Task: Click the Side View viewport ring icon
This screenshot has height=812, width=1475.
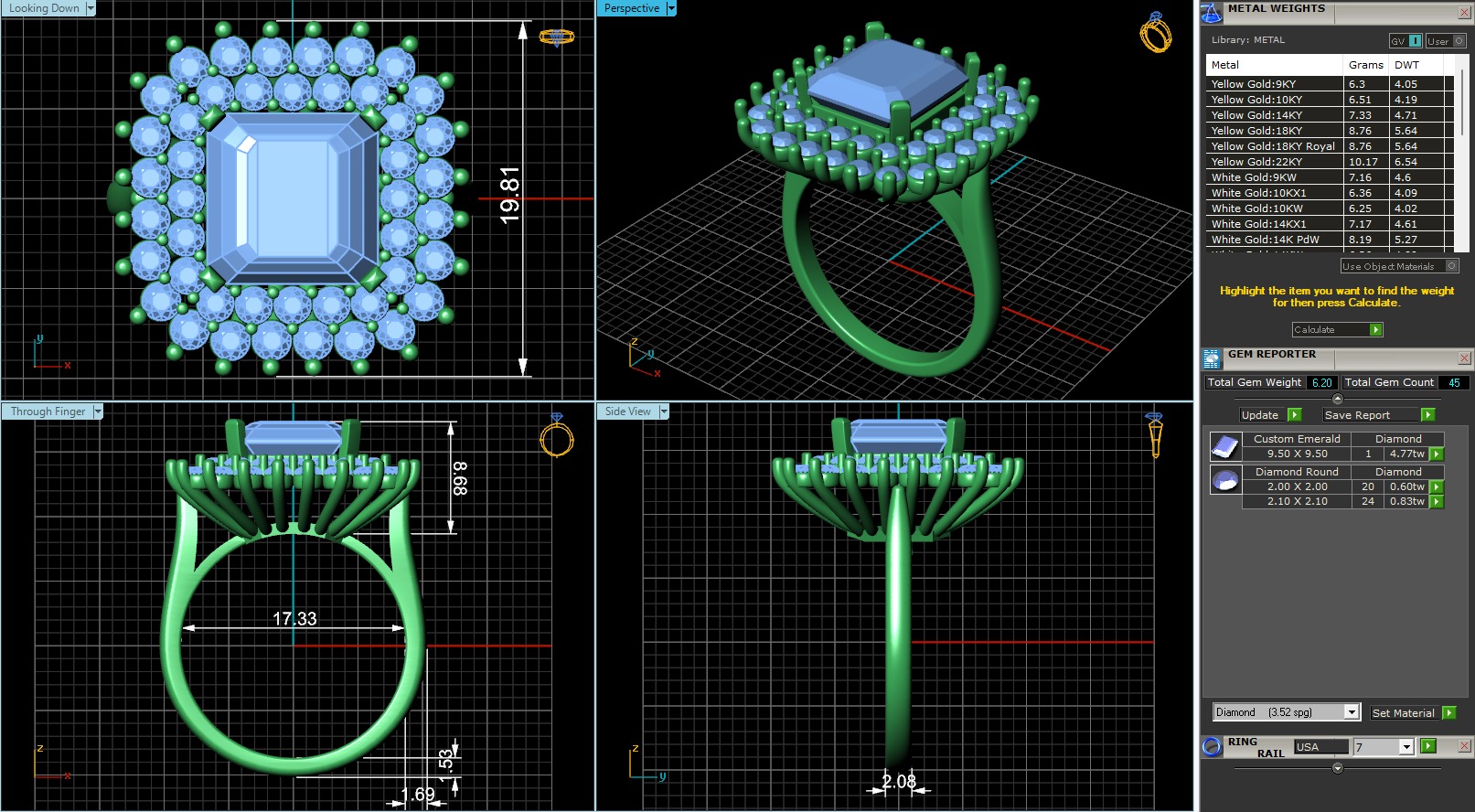Action: [x=1155, y=434]
